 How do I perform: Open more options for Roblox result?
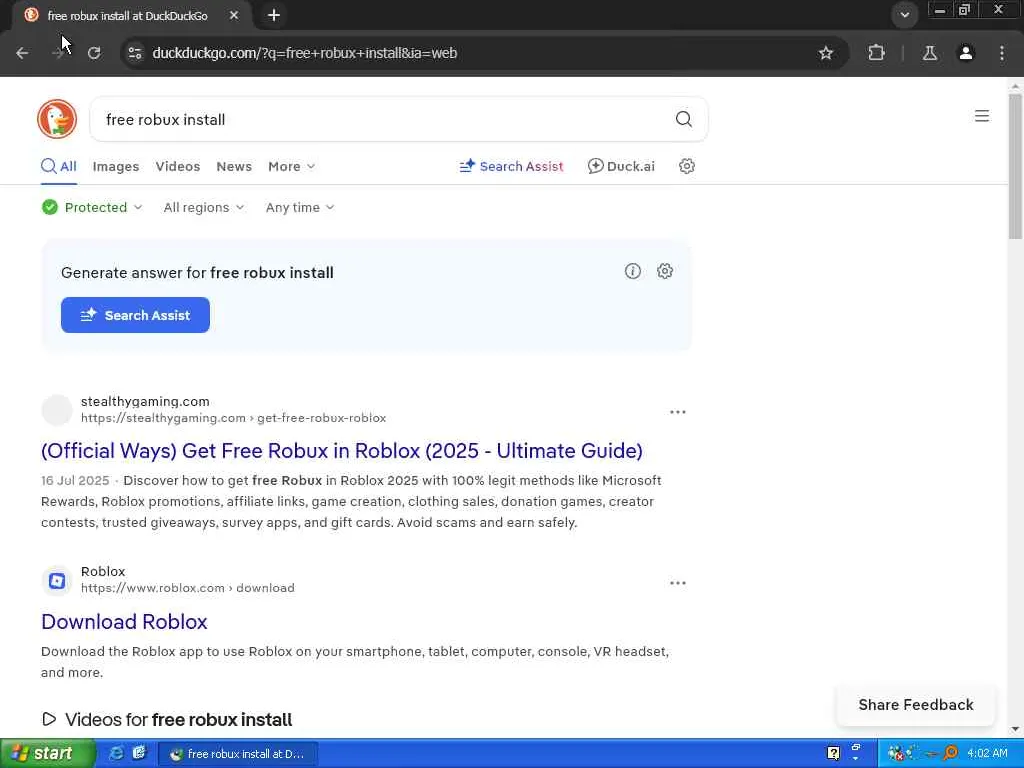pyautogui.click(x=678, y=583)
